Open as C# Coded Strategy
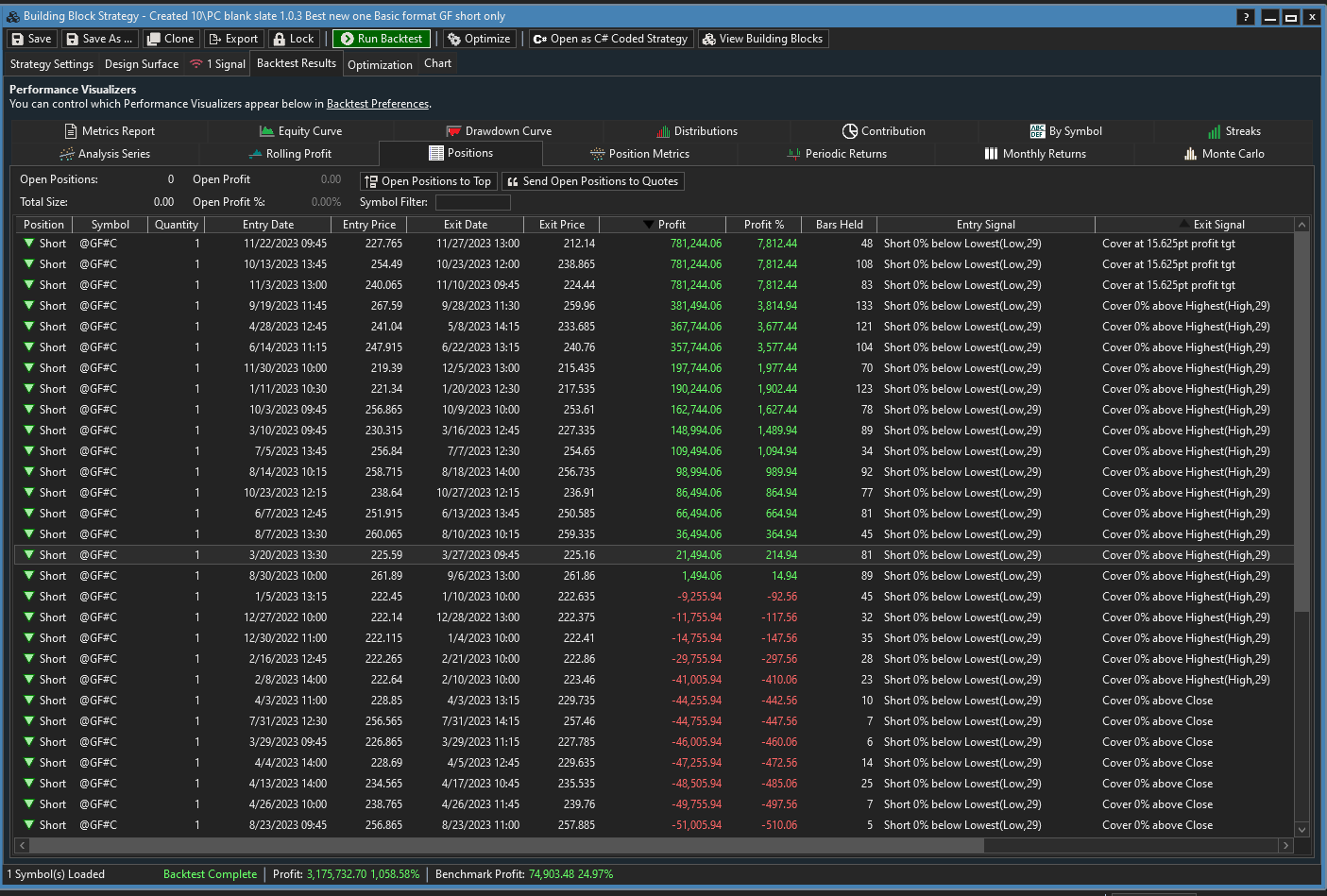Screen dimensions: 1327x896 tap(610, 39)
